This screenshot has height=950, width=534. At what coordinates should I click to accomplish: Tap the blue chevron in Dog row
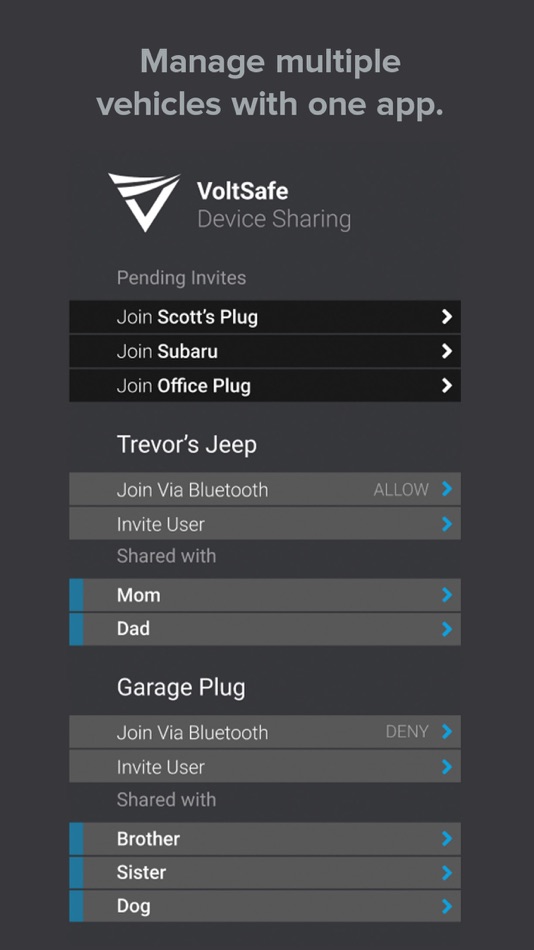click(x=447, y=906)
